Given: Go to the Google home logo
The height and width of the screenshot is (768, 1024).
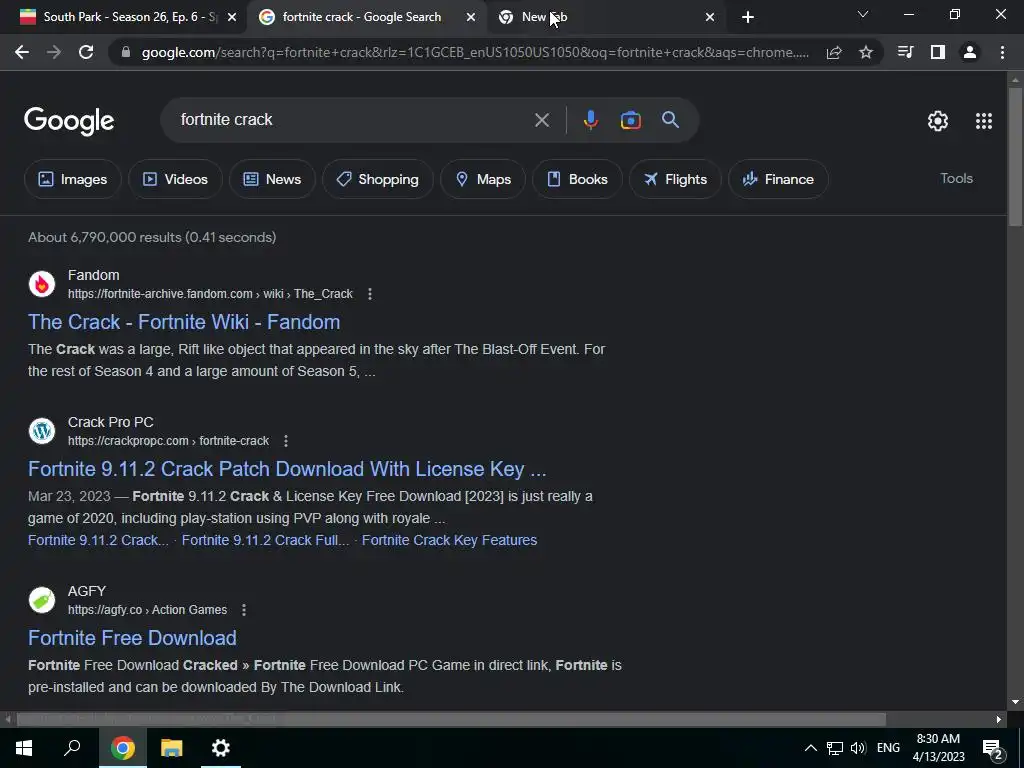Looking at the screenshot, I should point(69,121).
